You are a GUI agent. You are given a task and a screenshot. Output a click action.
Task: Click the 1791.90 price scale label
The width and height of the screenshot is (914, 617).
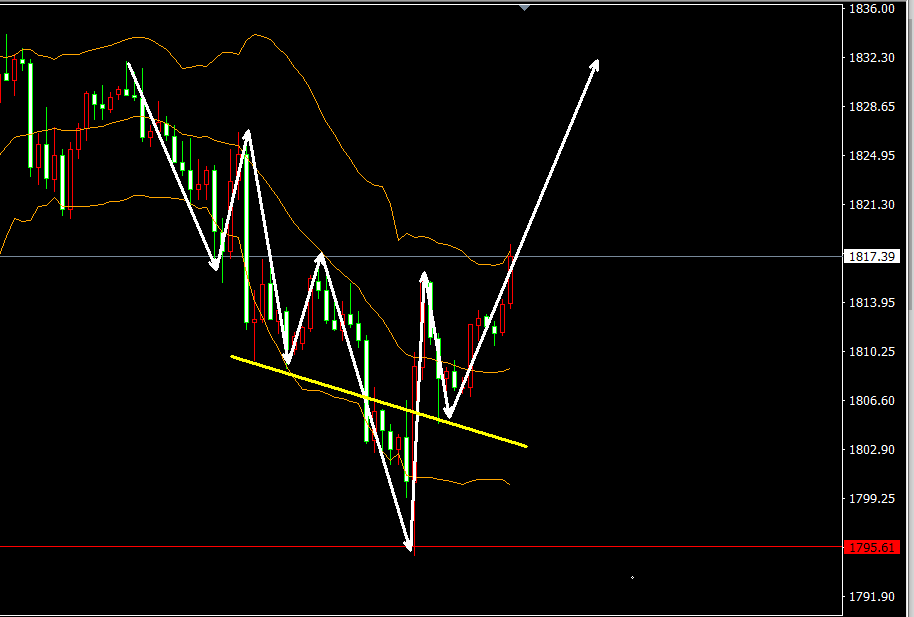[871, 597]
